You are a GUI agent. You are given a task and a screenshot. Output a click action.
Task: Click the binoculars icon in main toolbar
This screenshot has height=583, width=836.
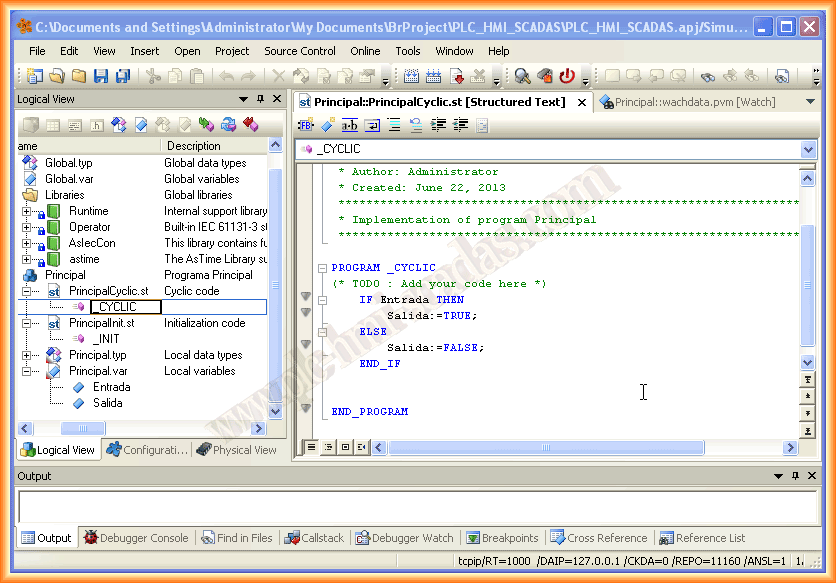[x=707, y=75]
